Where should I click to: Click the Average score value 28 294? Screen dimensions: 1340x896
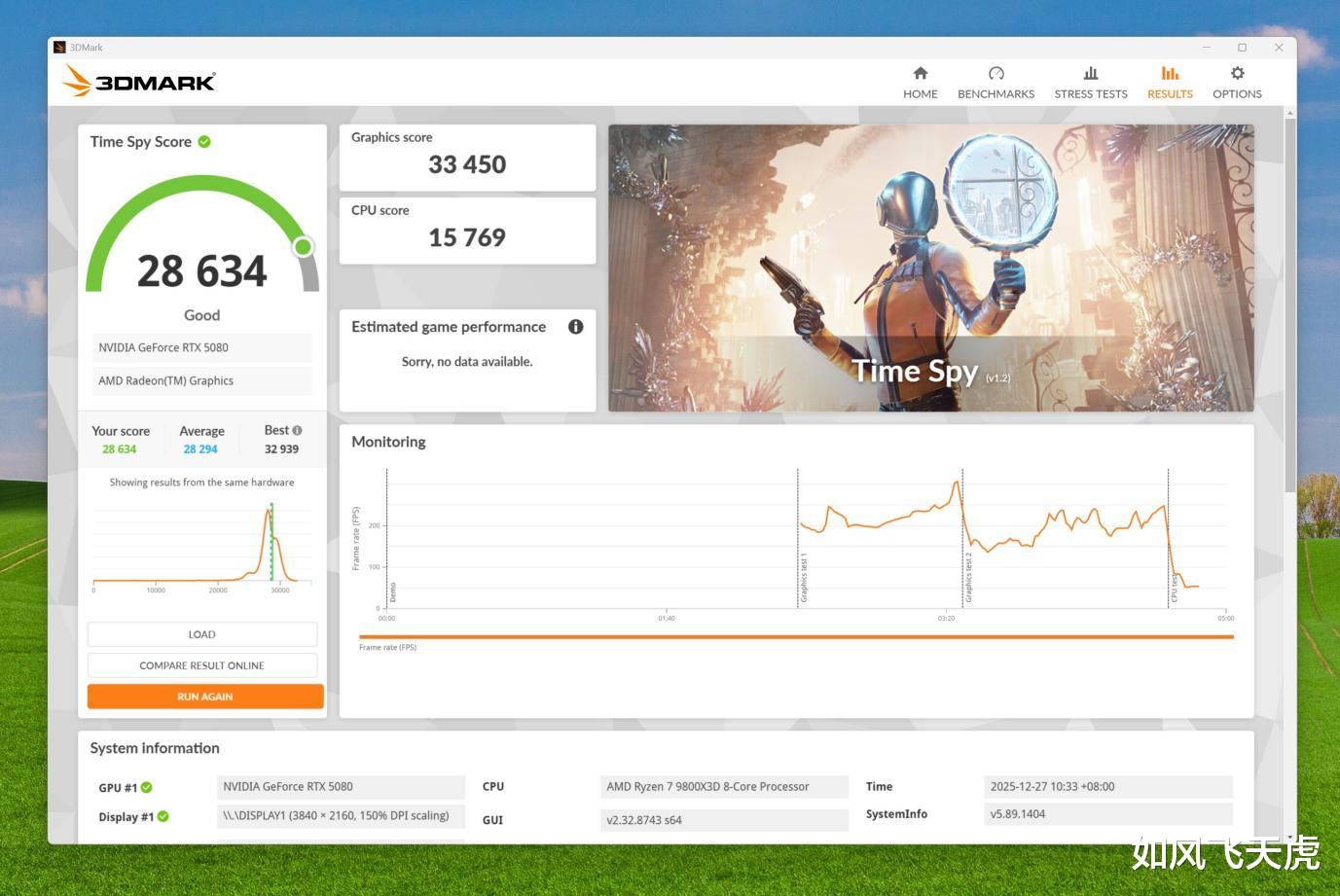[200, 449]
